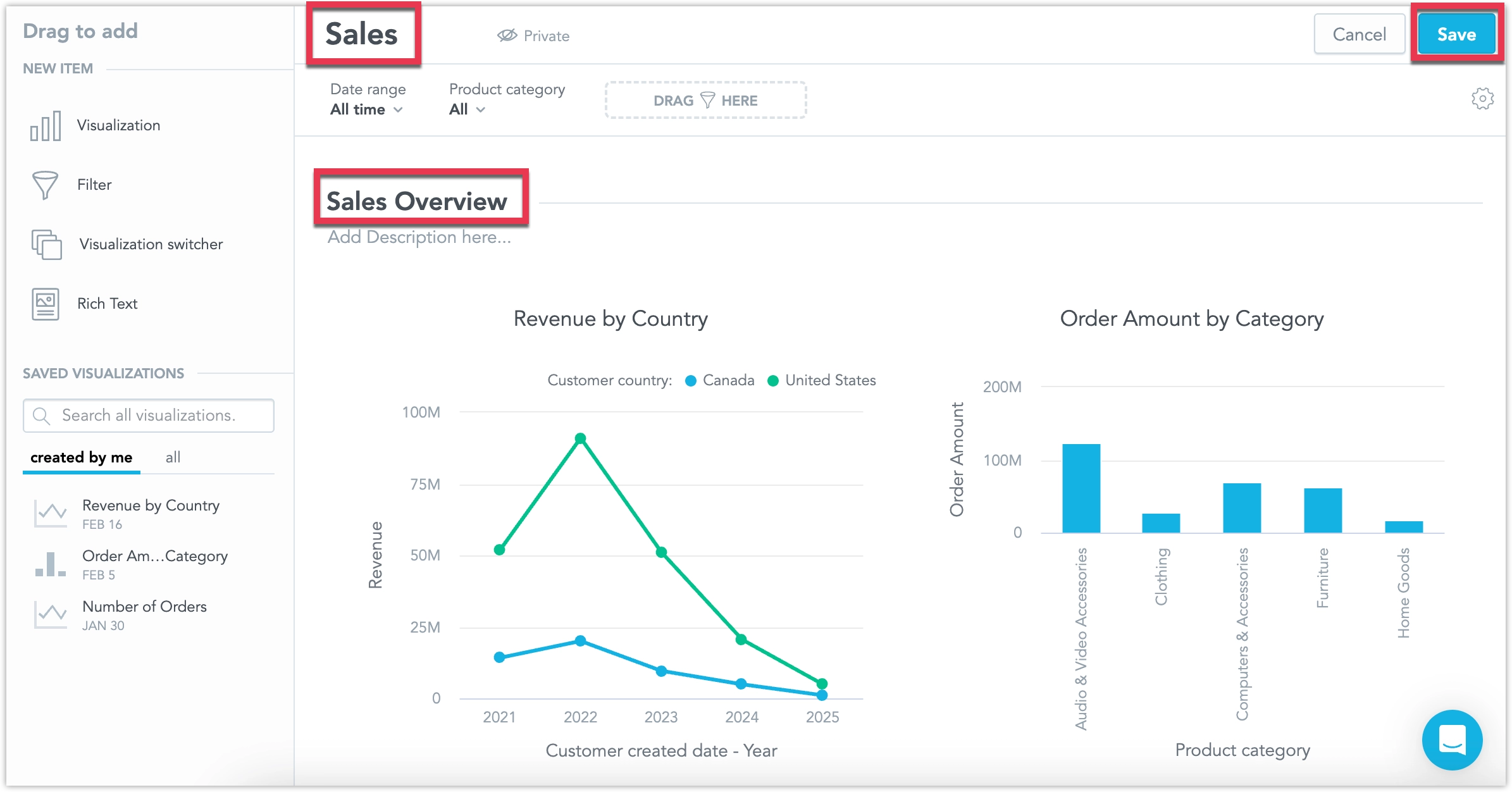This screenshot has width=1512, height=792.
Task: Open dashboard settings gear icon
Action: coord(1482,99)
